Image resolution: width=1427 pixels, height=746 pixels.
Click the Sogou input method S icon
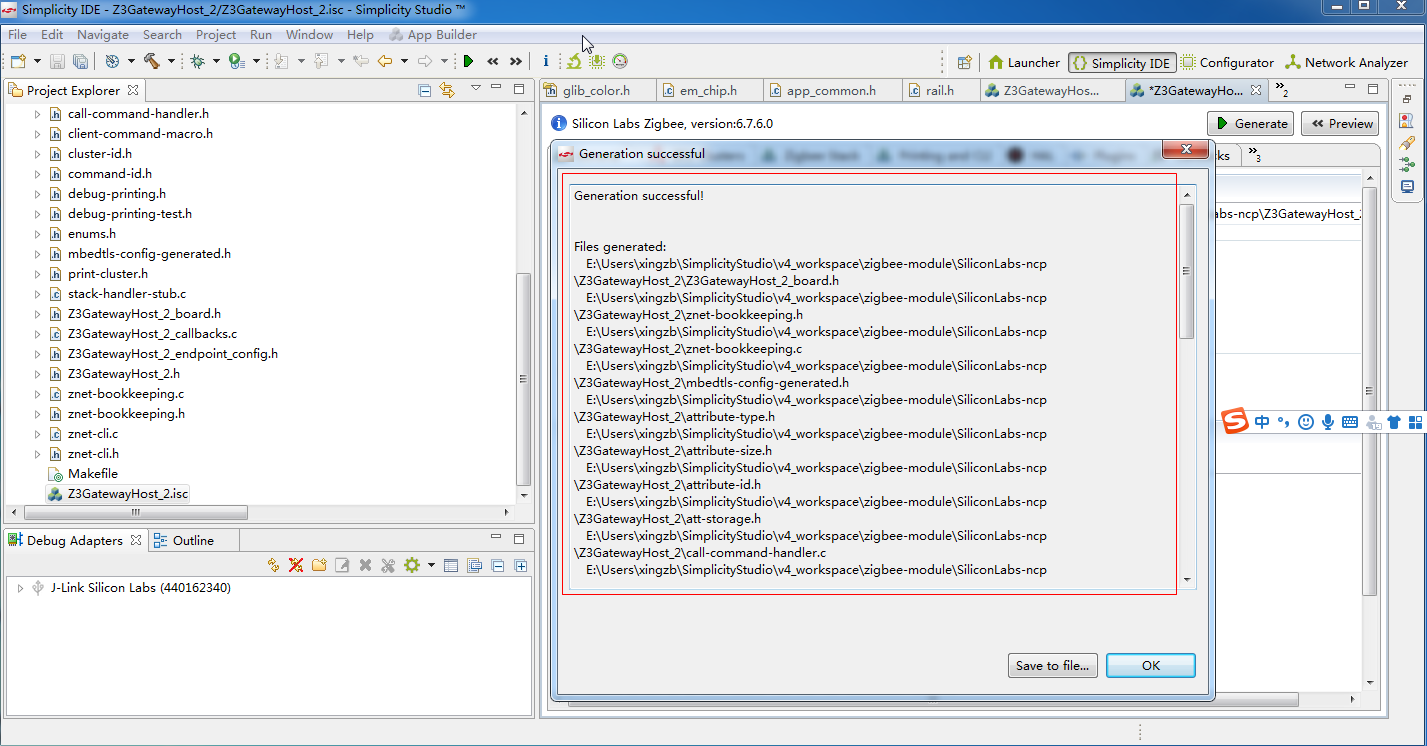click(x=1237, y=422)
